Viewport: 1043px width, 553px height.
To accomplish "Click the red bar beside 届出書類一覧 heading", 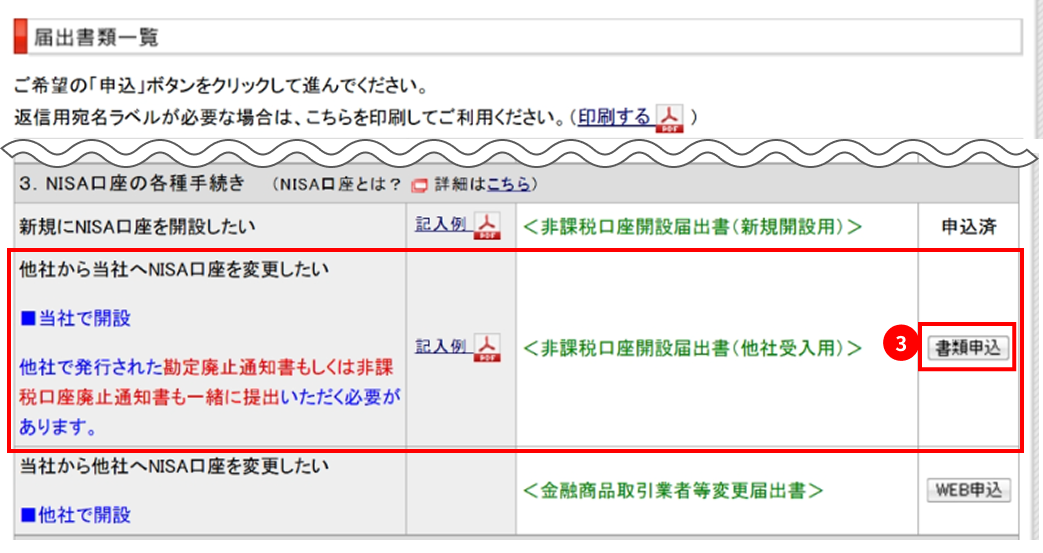I will (19, 38).
